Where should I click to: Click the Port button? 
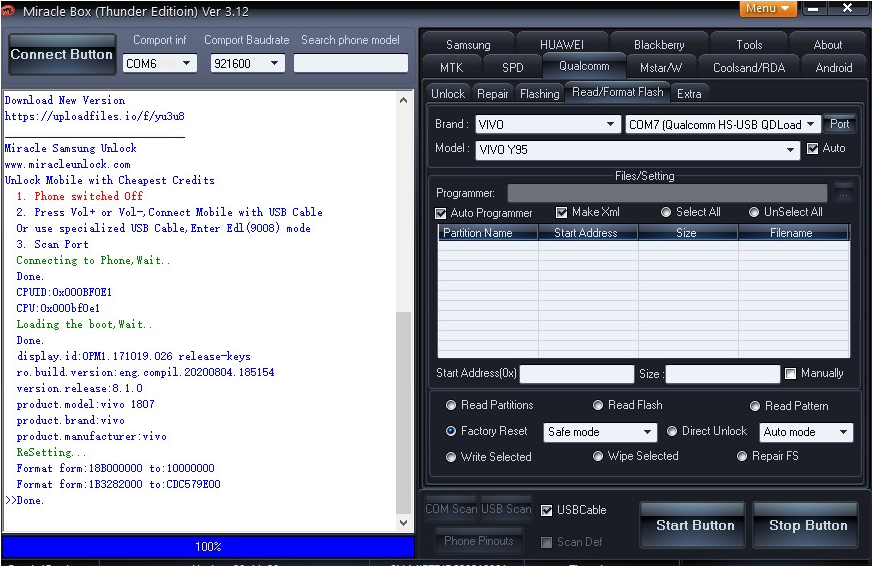point(839,124)
